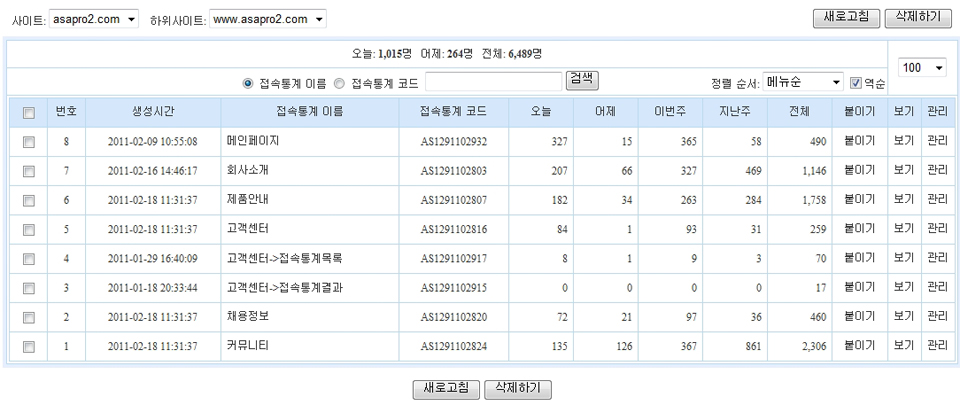Image resolution: width=960 pixels, height=405 pixels.
Task: Select the 접속통계 이름 radio button
Action: point(248,83)
